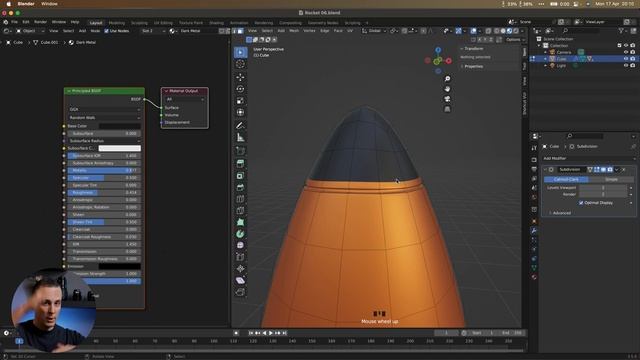Select the Transform tool
This screenshot has width=640, height=360.
[240, 112]
